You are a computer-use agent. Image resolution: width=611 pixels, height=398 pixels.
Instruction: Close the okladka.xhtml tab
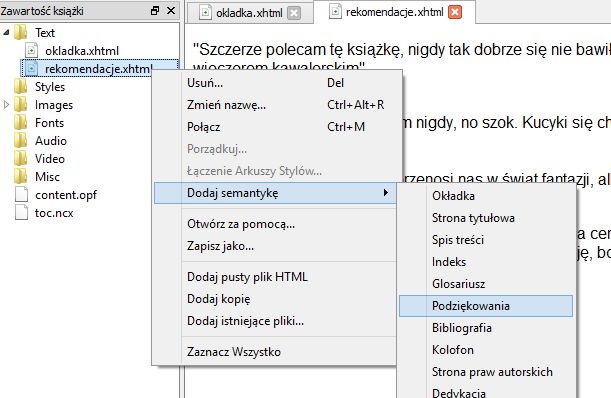pyautogui.click(x=294, y=13)
